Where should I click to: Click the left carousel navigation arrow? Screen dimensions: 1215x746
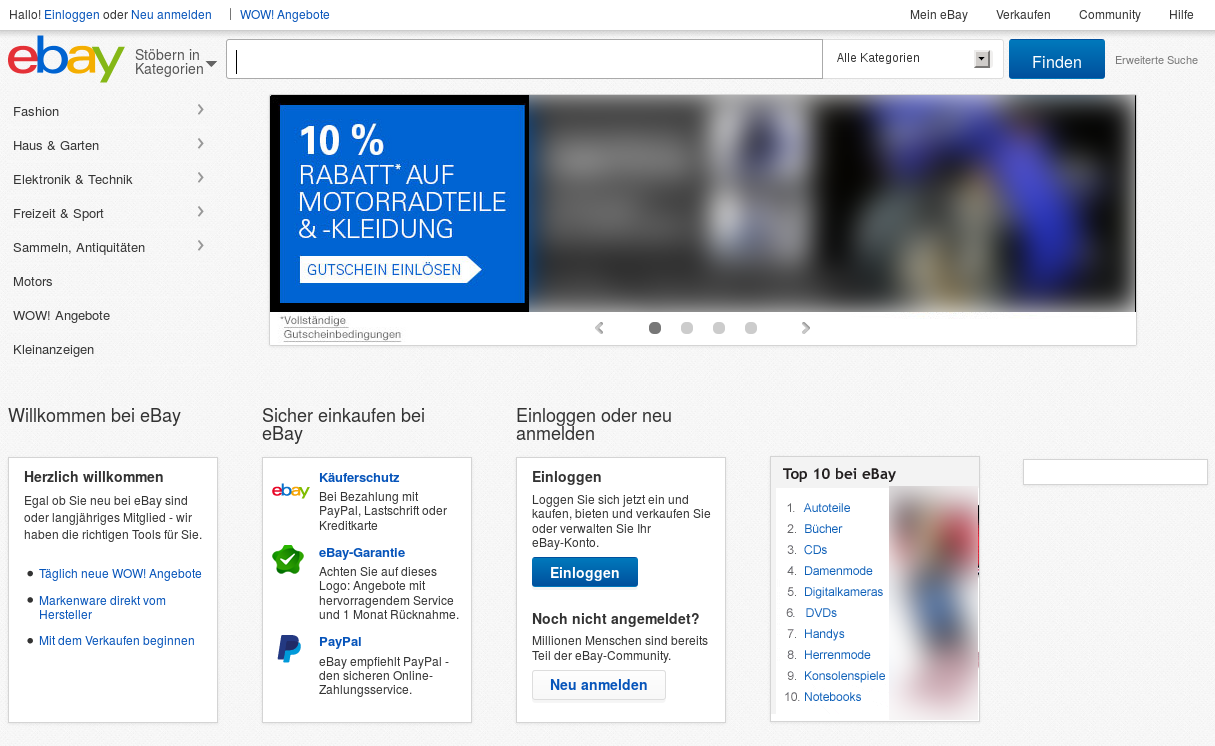pos(599,327)
